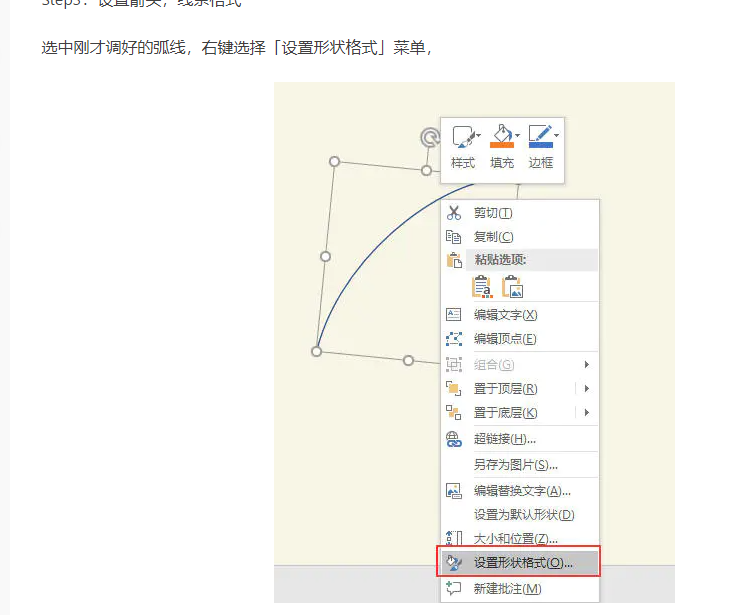Pick the blue outline color bar
The image size is (745, 615).
pos(541,145)
